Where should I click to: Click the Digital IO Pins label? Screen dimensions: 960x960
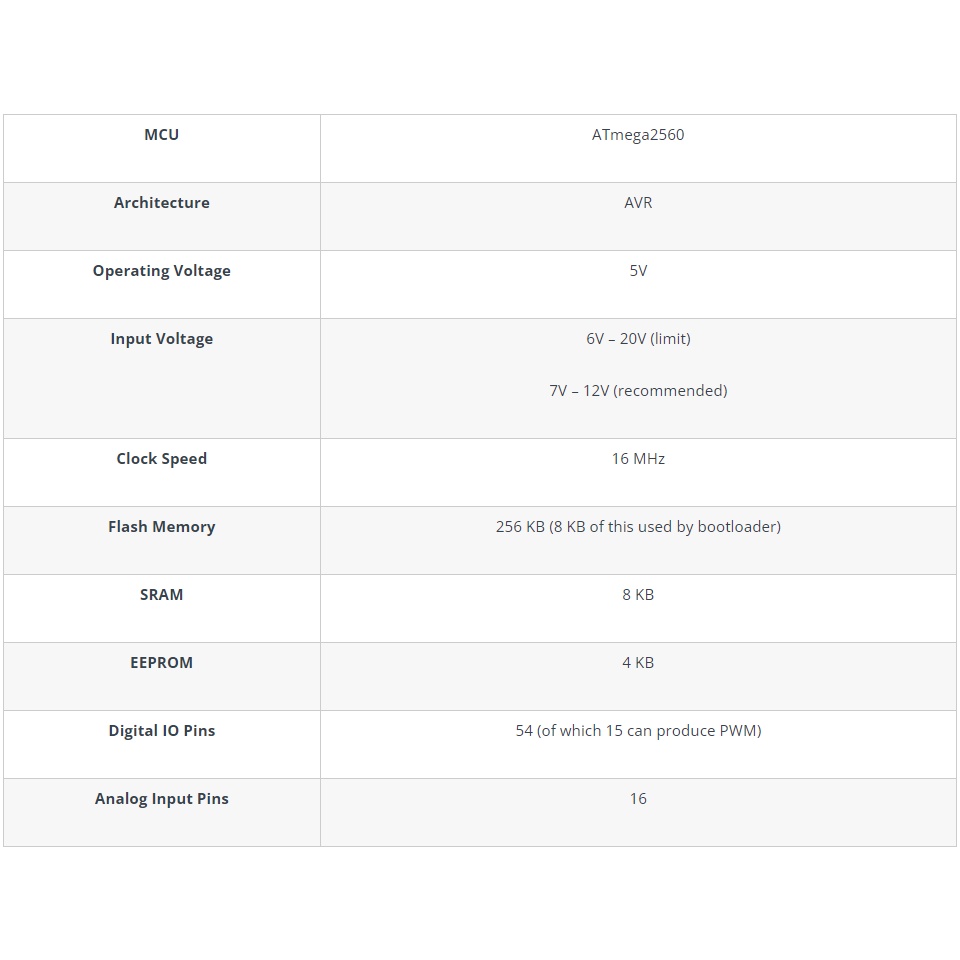tap(161, 731)
